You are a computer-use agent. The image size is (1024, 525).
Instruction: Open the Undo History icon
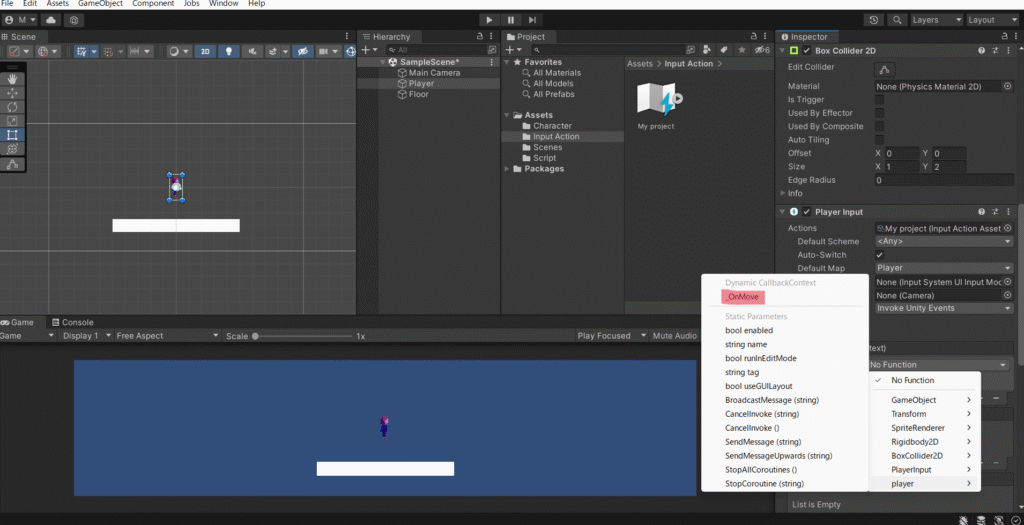pyautogui.click(x=873, y=20)
